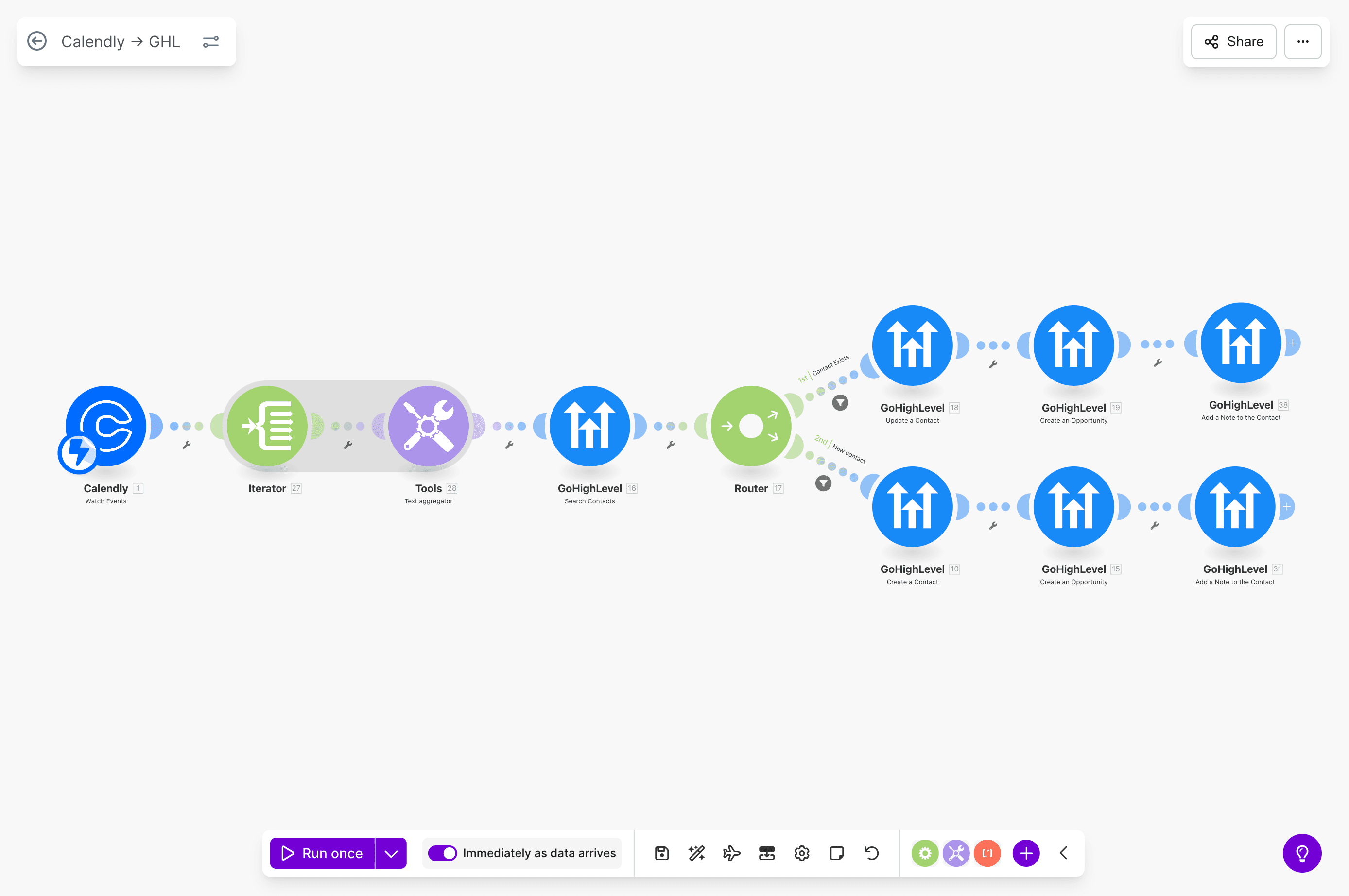Toggle the Immediately as data arrives switch
This screenshot has height=896, width=1349.
(x=443, y=853)
